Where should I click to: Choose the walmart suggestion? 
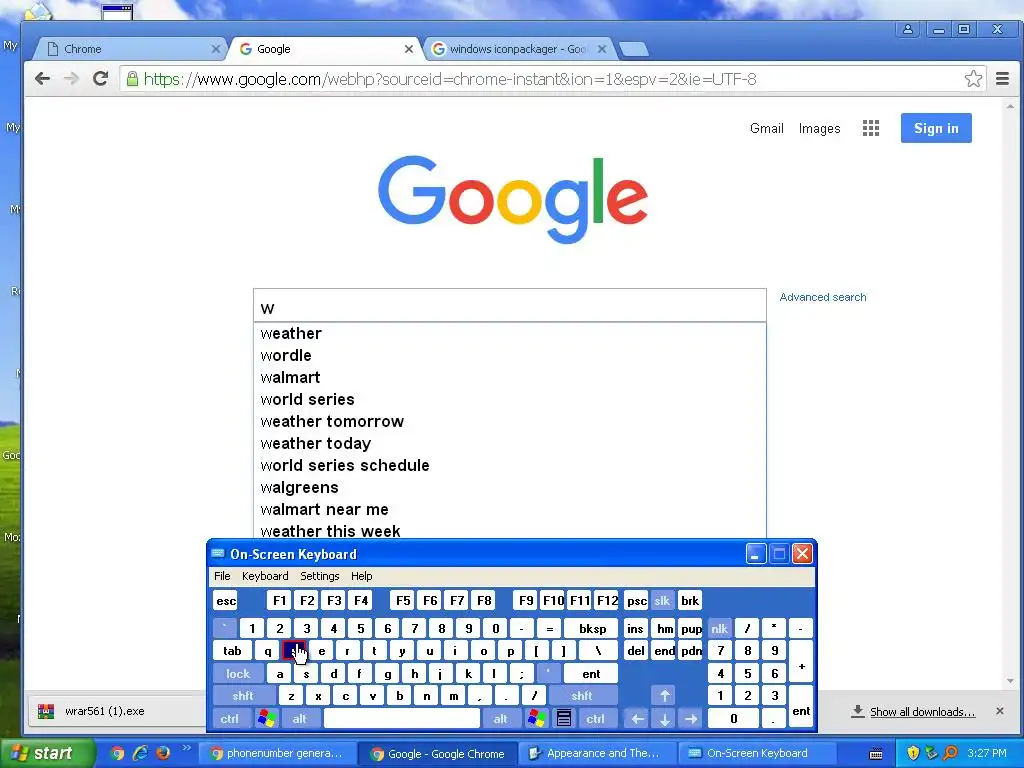(509, 377)
